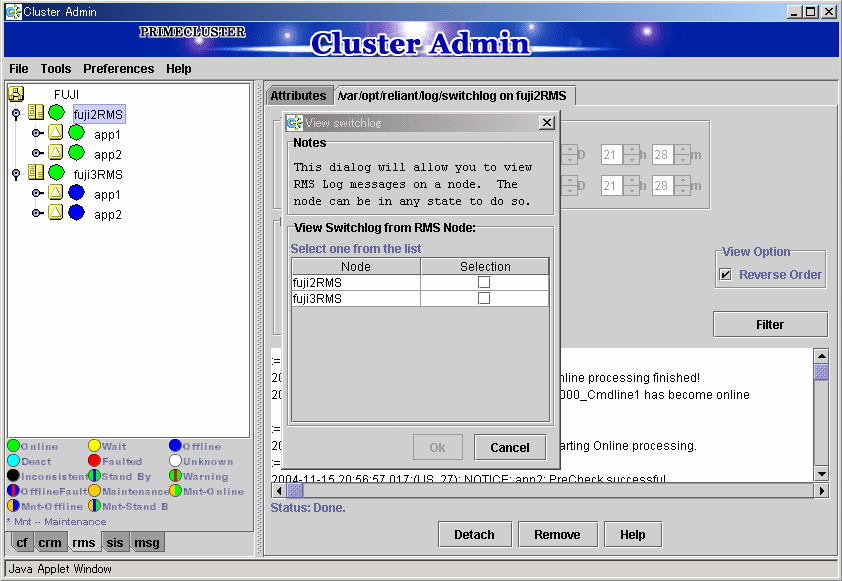Click Cancel in View switchlog dialog
The image size is (842, 581).
click(510, 447)
